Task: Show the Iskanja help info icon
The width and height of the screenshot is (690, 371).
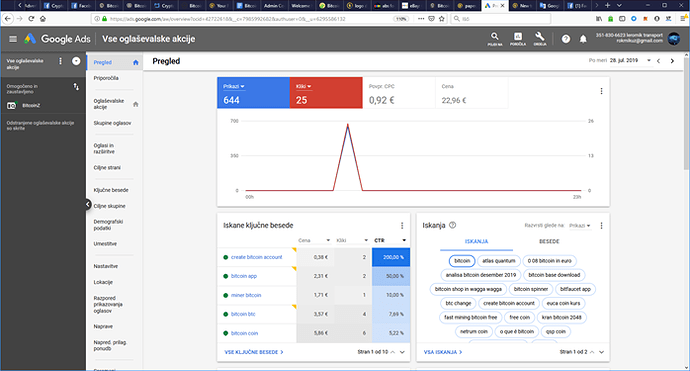Action: point(452,225)
